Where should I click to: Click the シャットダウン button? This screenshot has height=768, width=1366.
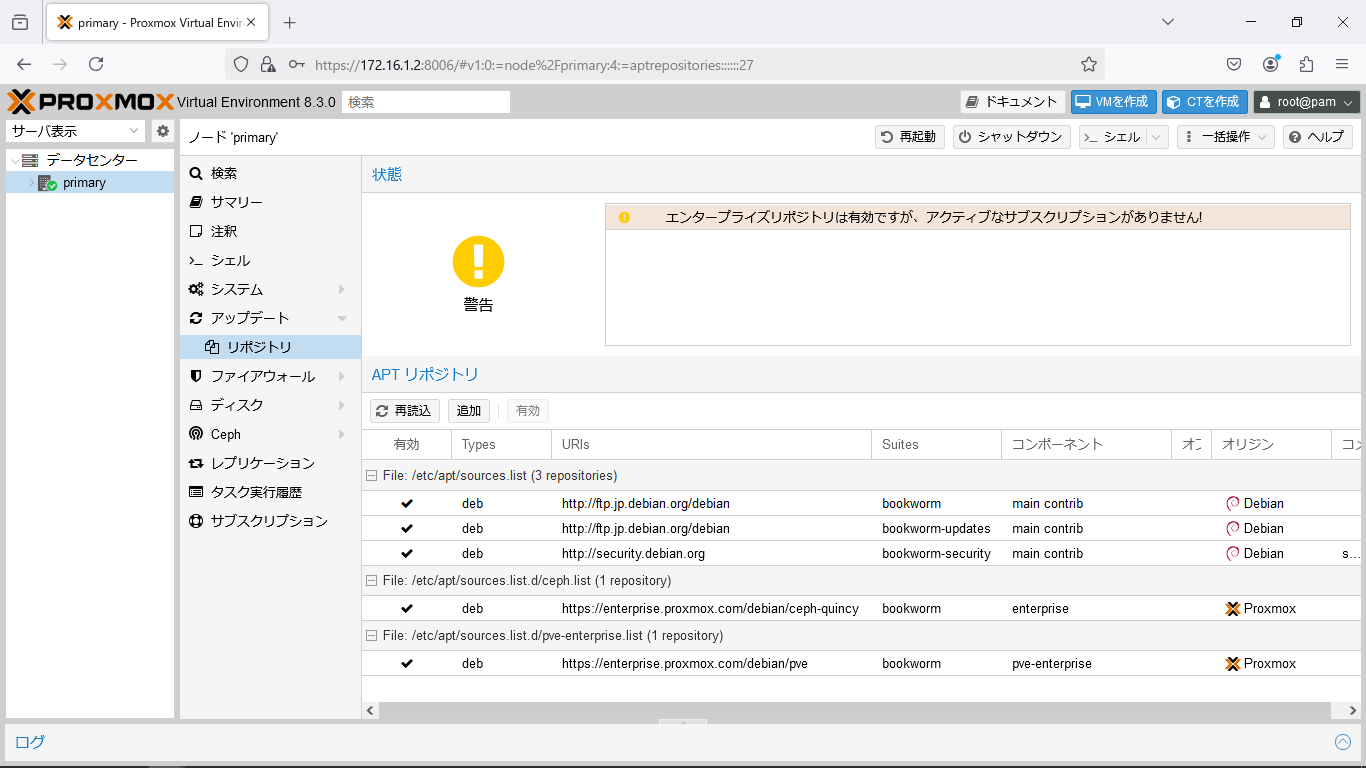(x=1011, y=137)
